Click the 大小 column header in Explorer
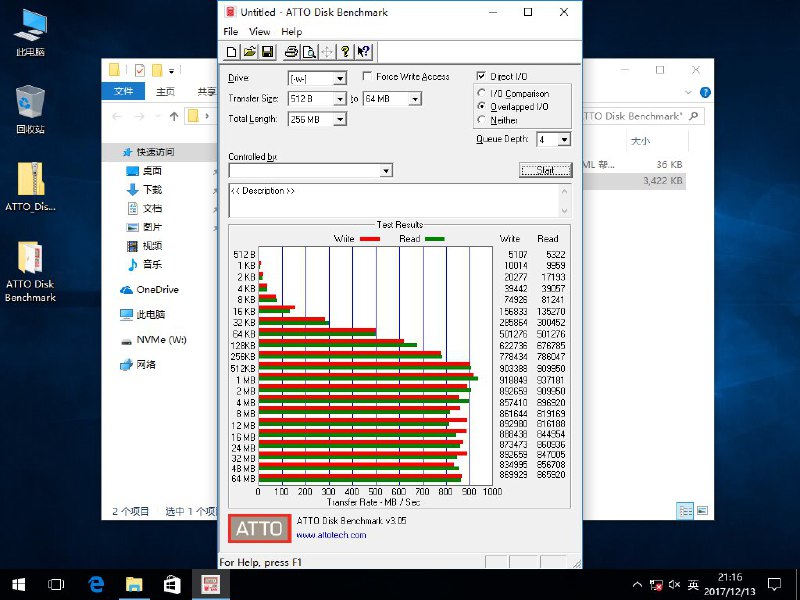 click(641, 141)
